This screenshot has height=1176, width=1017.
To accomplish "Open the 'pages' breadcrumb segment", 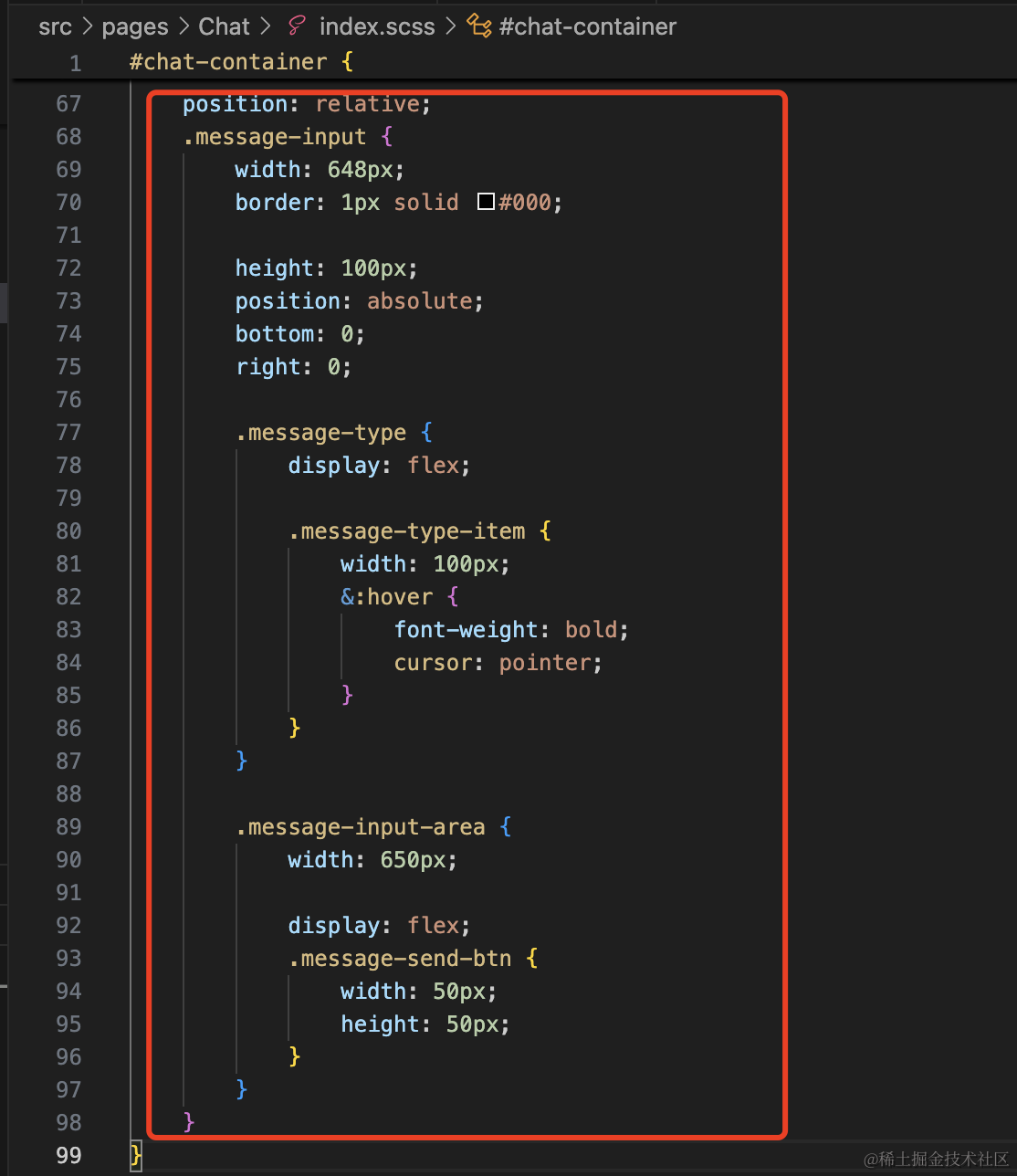I will 135,26.
